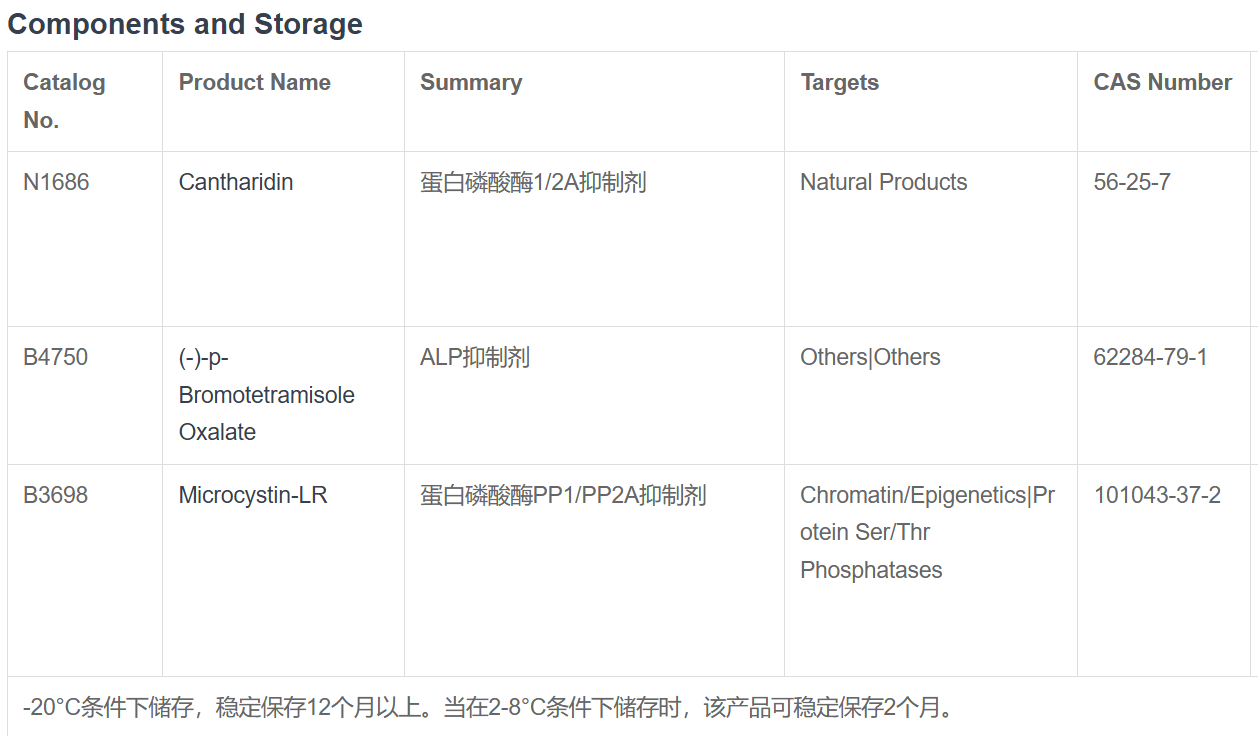Click CAS number 101043-37-2
The width and height of the screenshot is (1258, 736).
pyautogui.click(x=1157, y=495)
